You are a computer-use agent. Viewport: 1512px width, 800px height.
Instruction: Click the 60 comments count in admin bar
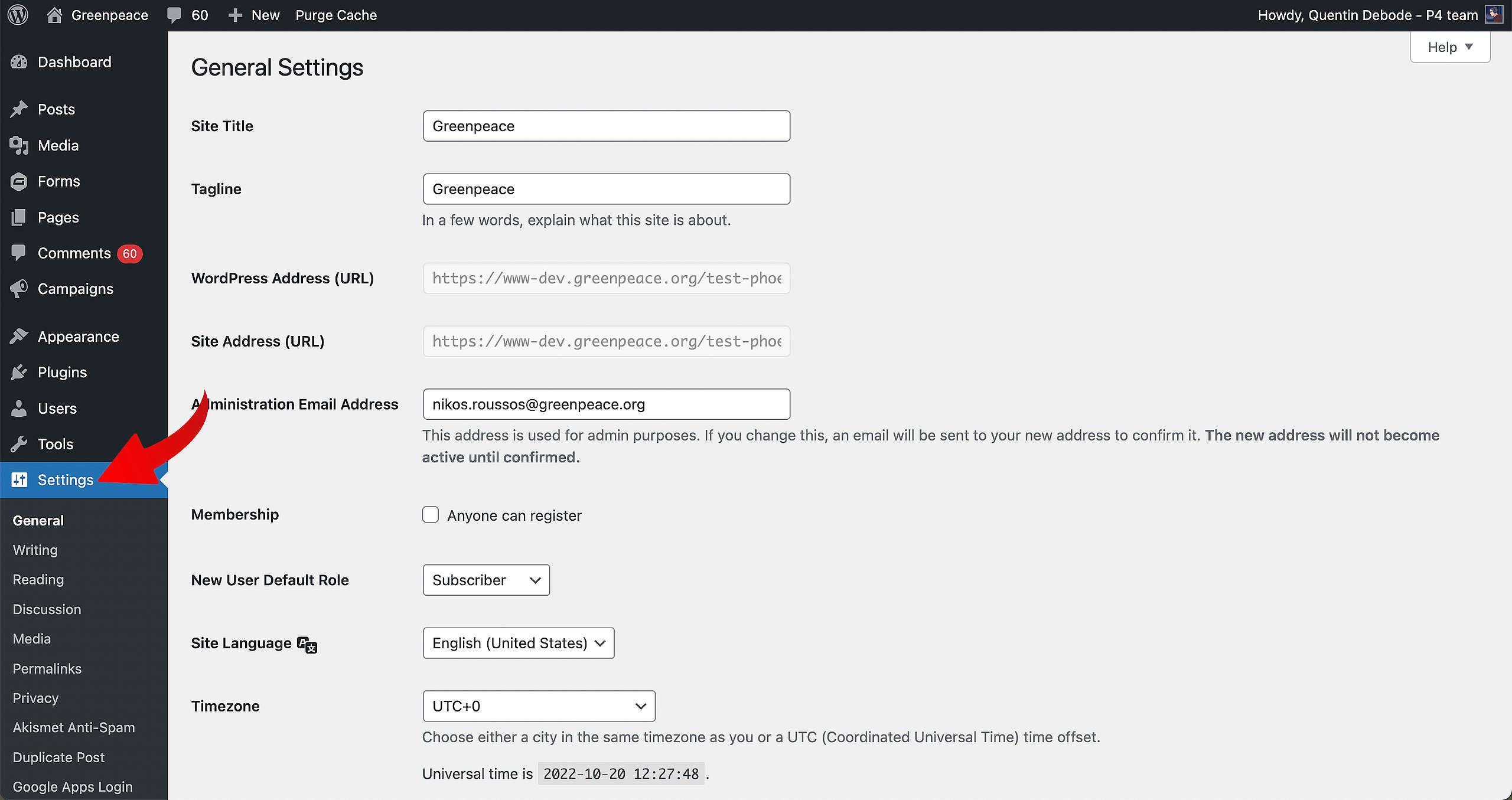pos(200,15)
